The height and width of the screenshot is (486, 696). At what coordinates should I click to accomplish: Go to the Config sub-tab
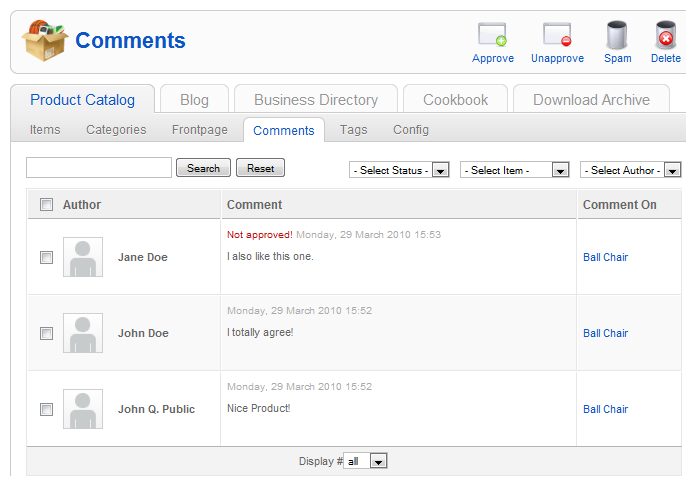point(411,130)
